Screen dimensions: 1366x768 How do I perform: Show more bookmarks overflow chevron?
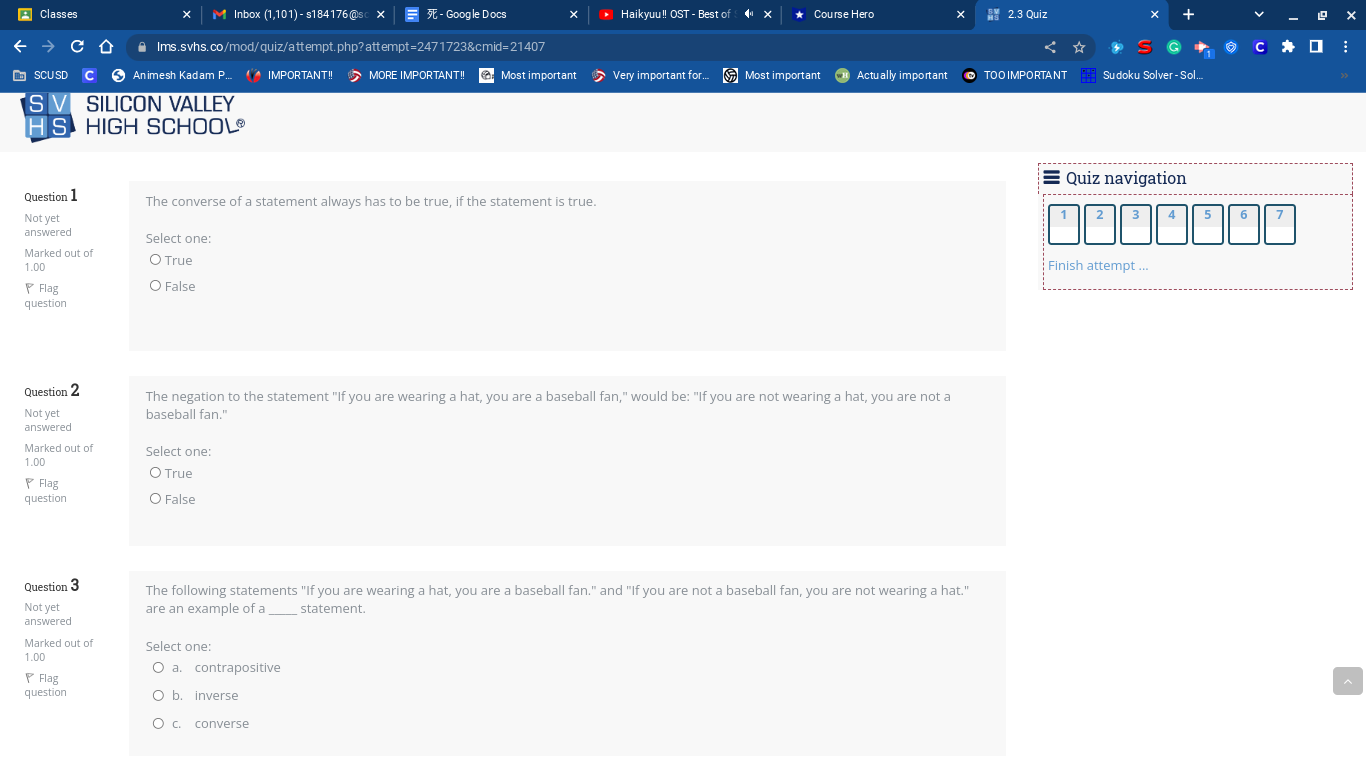pos(1344,75)
